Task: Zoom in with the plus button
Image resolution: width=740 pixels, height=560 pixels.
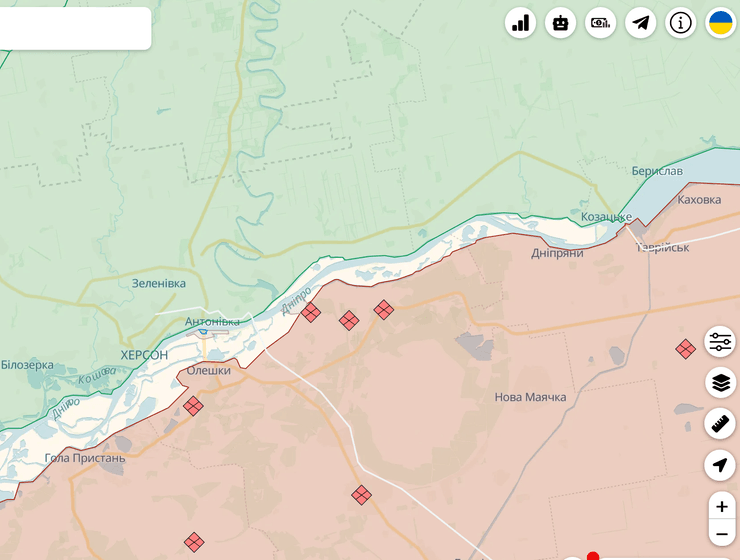Action: click(x=722, y=507)
